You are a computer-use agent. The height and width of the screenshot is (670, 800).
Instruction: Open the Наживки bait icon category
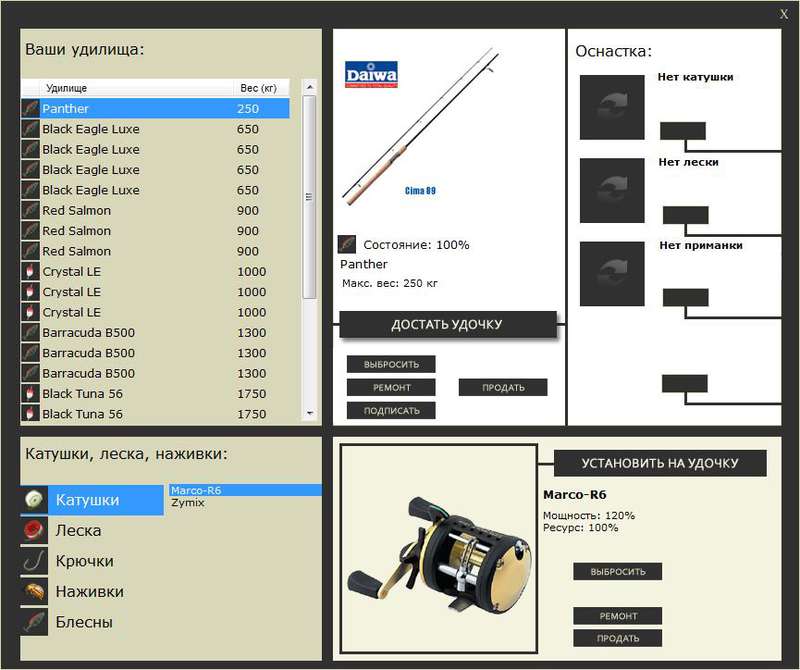pyautogui.click(x=34, y=591)
